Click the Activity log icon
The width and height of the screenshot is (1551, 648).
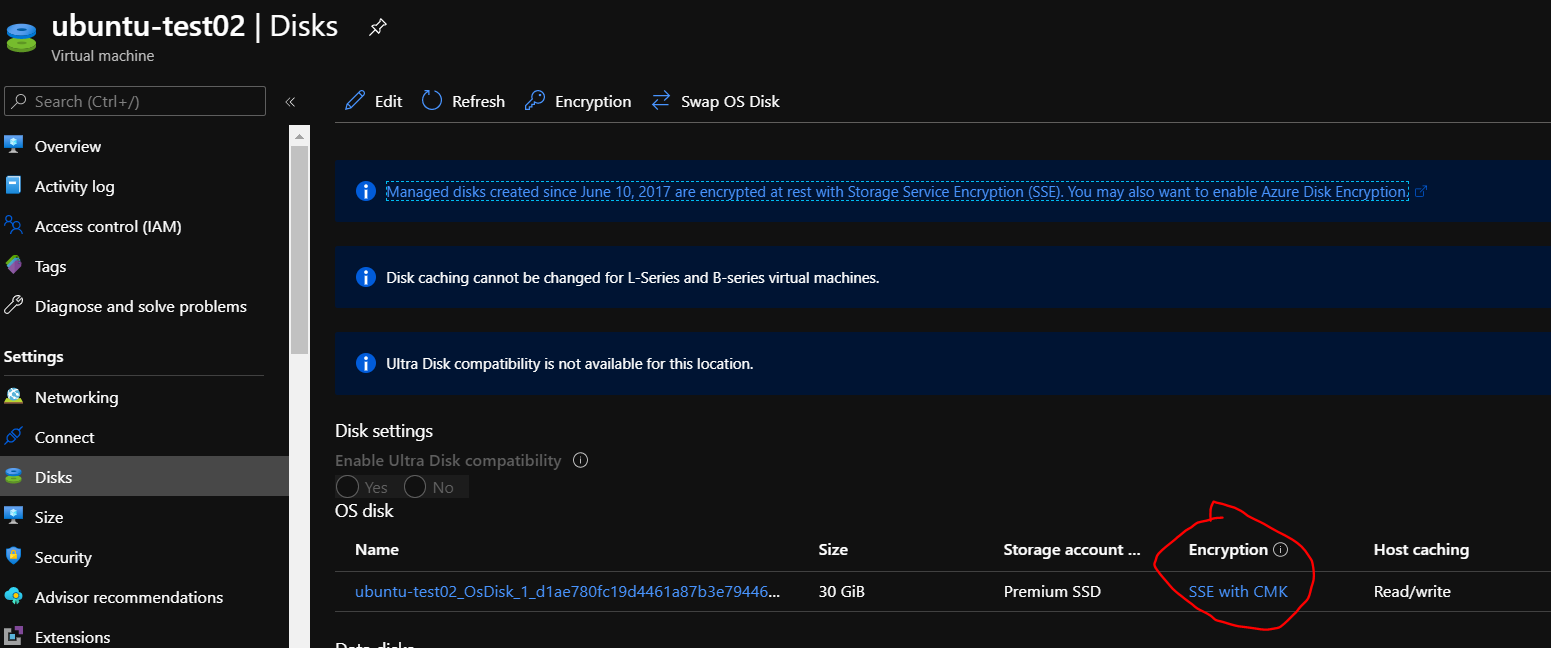pos(13,185)
